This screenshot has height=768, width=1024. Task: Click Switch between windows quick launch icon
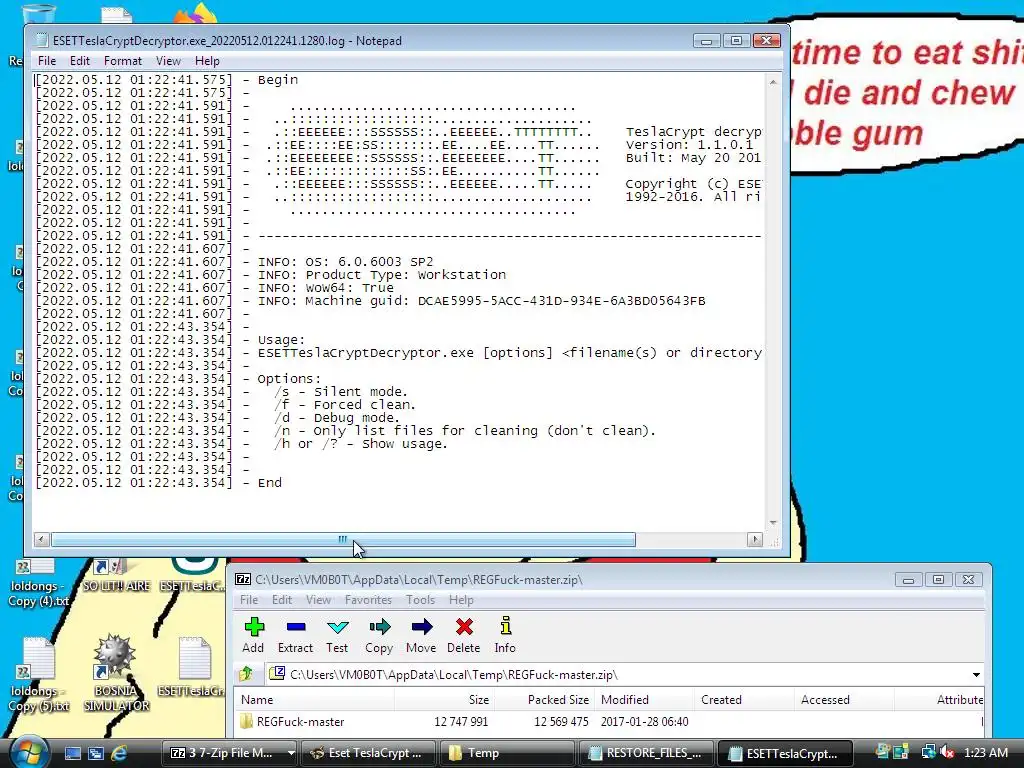(96, 753)
